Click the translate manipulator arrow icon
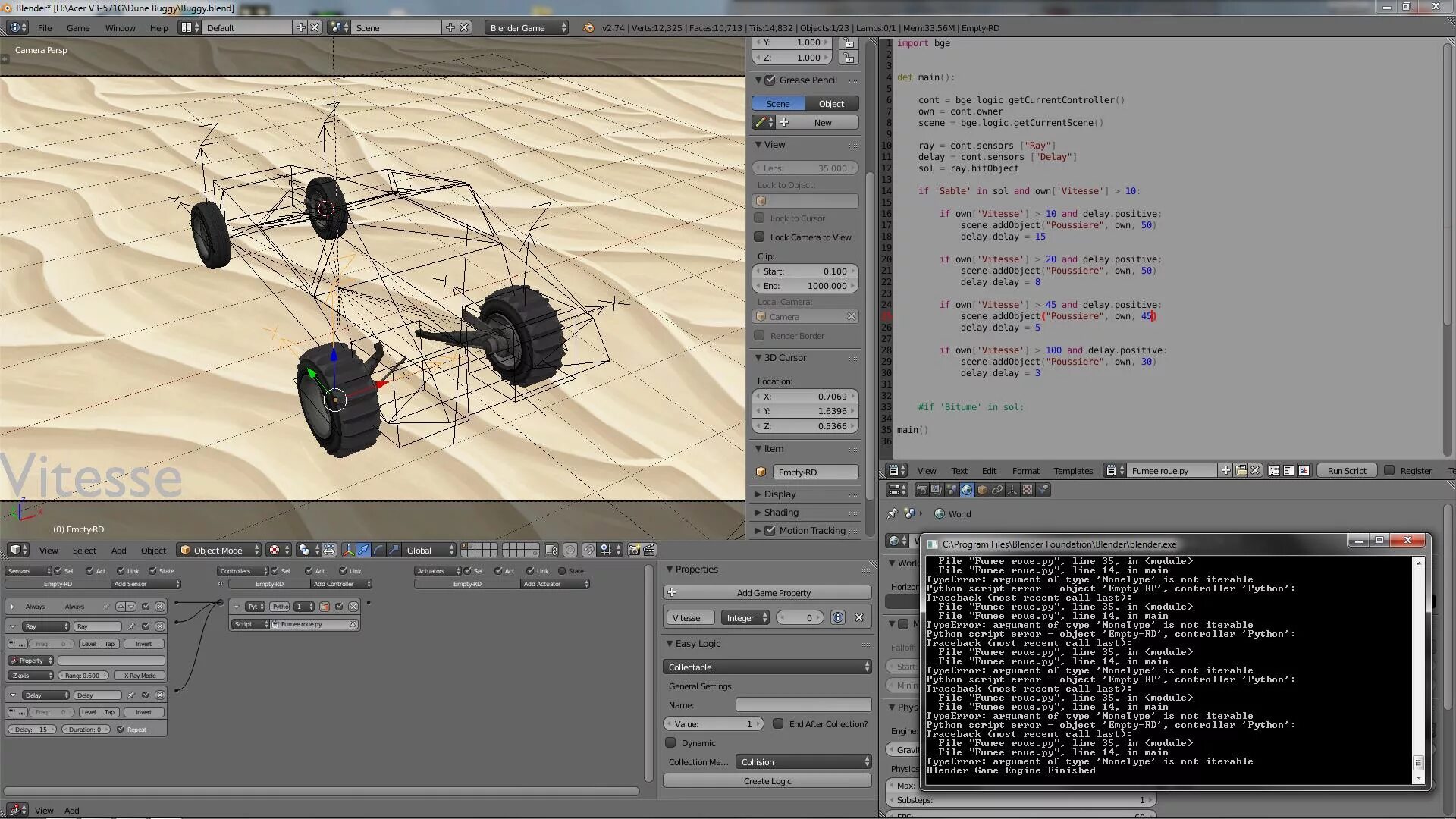Screen dimensions: 1456x819 coord(363,551)
